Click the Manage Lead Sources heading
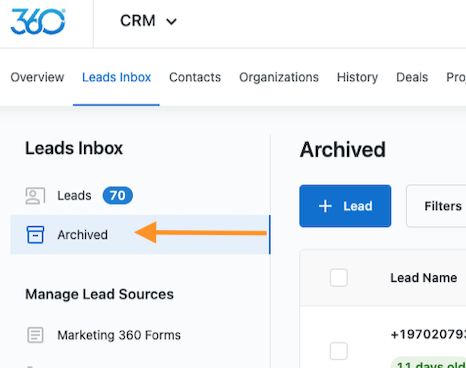This screenshot has width=466, height=368. 99,294
